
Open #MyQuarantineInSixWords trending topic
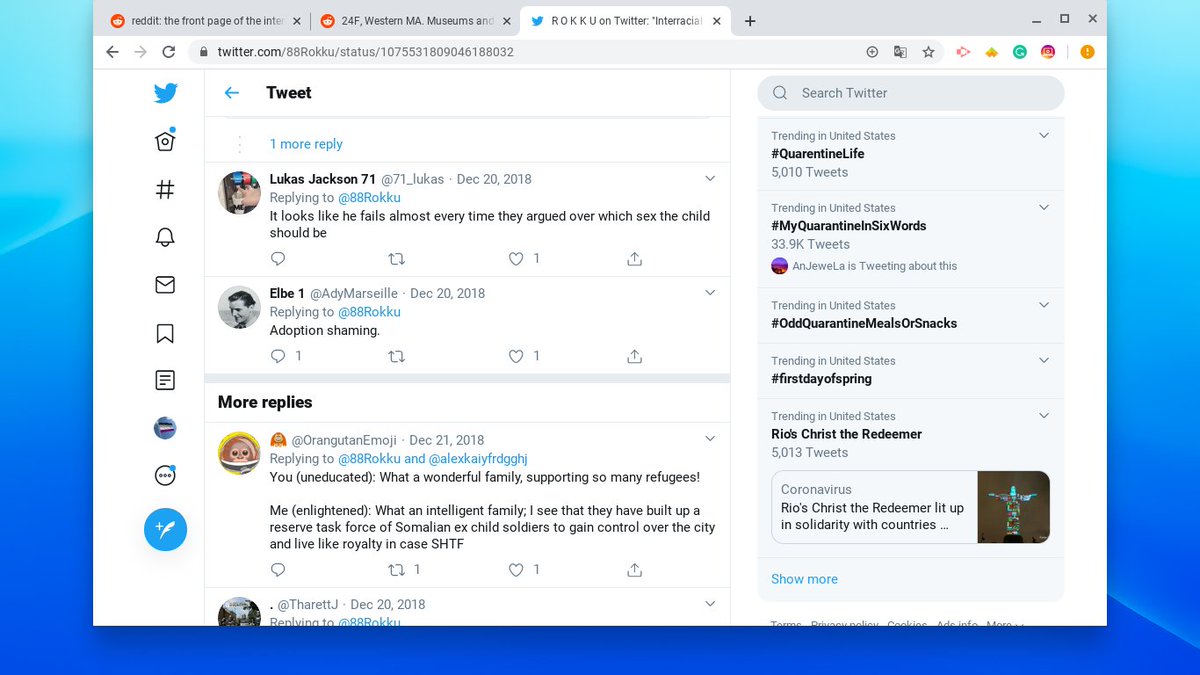849,226
